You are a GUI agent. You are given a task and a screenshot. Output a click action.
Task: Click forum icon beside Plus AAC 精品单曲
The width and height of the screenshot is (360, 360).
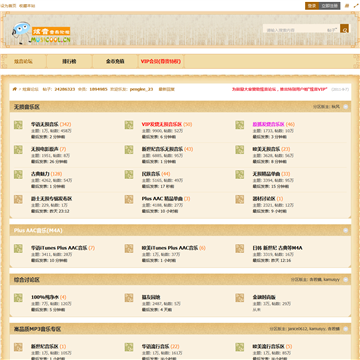click(129, 199)
